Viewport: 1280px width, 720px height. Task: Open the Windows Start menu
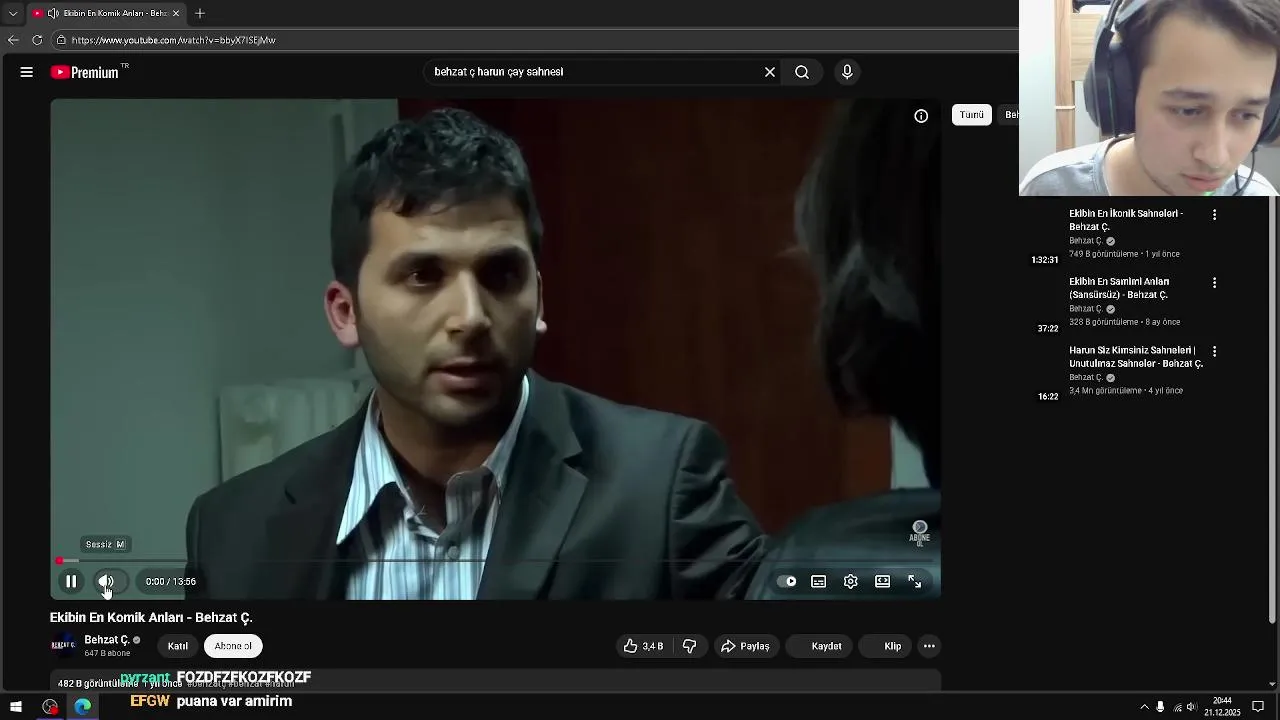[x=16, y=707]
